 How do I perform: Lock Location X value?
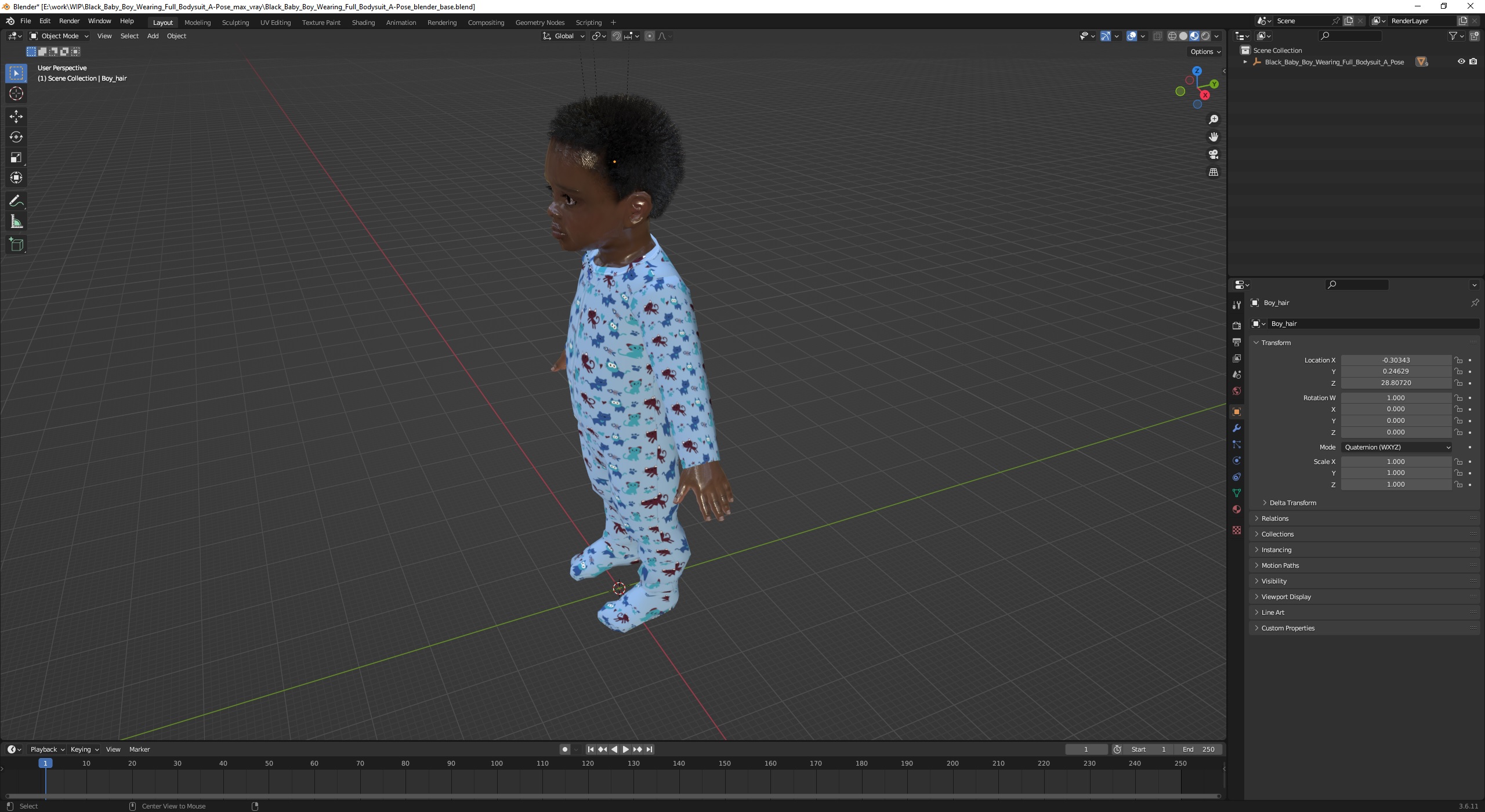(1458, 360)
